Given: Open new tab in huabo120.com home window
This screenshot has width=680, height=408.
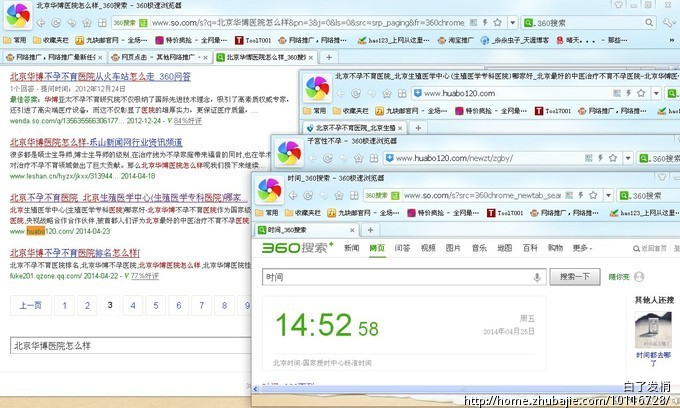Looking at the screenshot, I should click(418, 128).
